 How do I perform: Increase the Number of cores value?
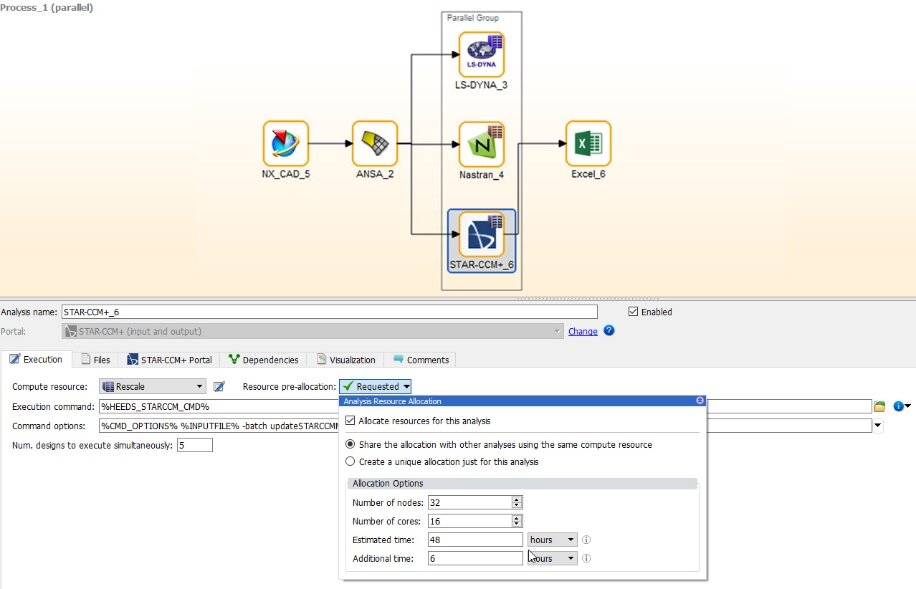517,518
